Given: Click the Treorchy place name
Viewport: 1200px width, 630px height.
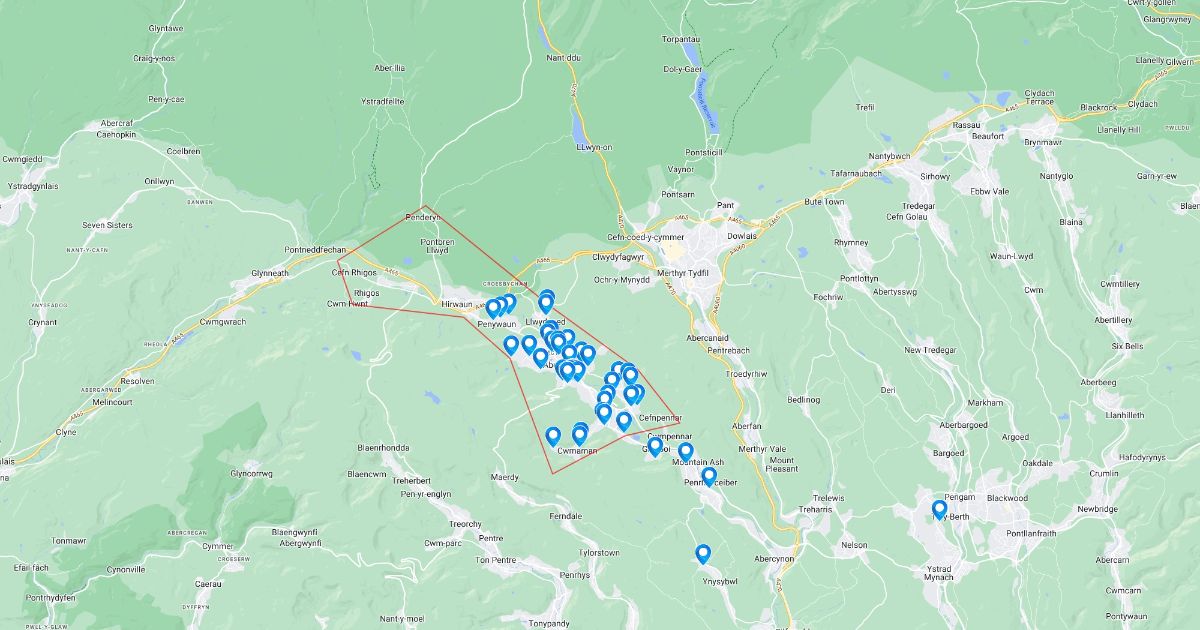Looking at the screenshot, I should (x=466, y=524).
